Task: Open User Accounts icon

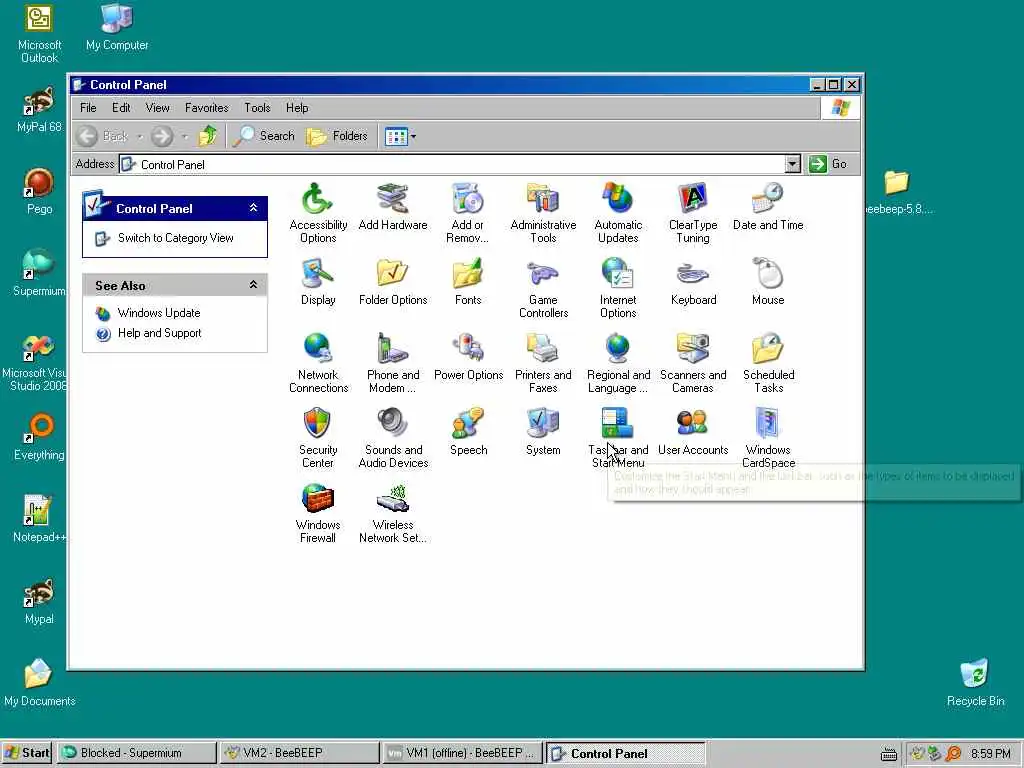Action: pos(693,432)
